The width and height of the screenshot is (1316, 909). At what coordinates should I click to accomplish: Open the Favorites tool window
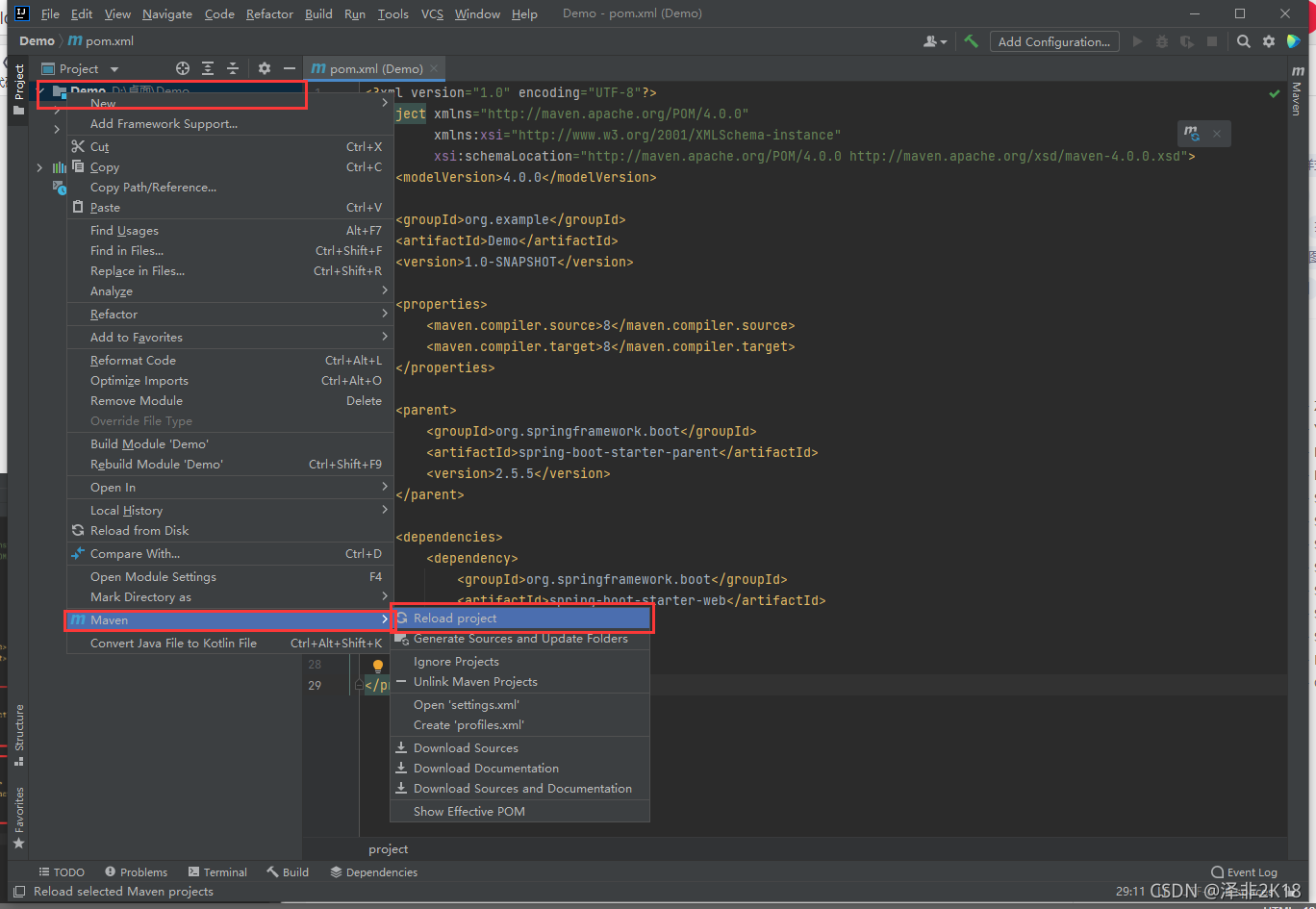click(18, 818)
